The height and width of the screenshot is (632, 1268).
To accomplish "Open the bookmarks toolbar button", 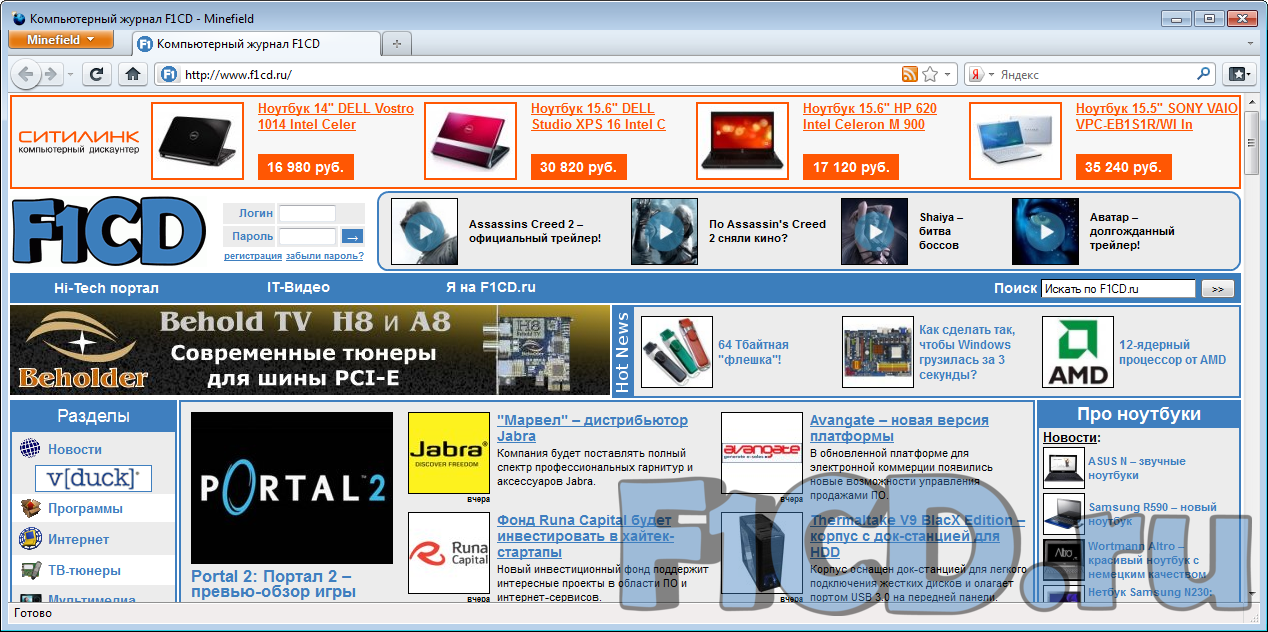I will click(1238, 74).
